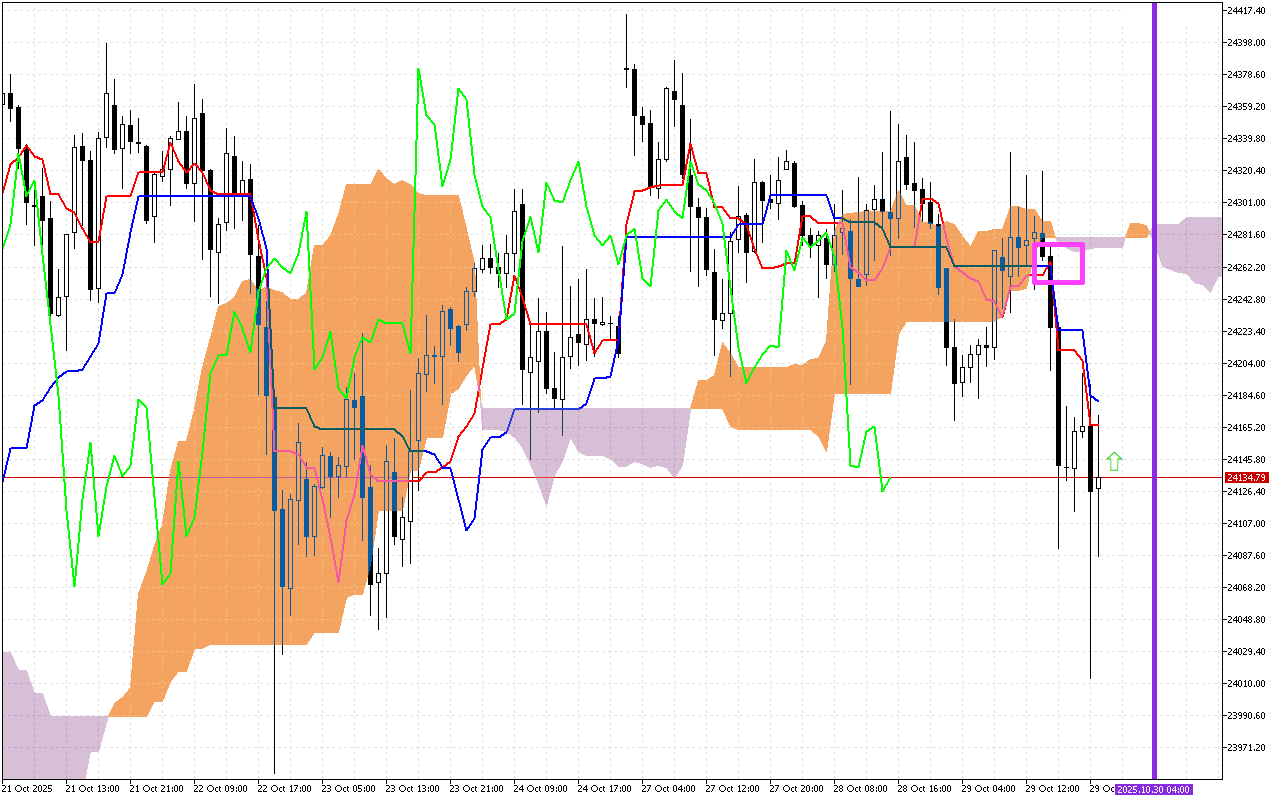Click the 24204.00 price axis label

coord(1245,363)
